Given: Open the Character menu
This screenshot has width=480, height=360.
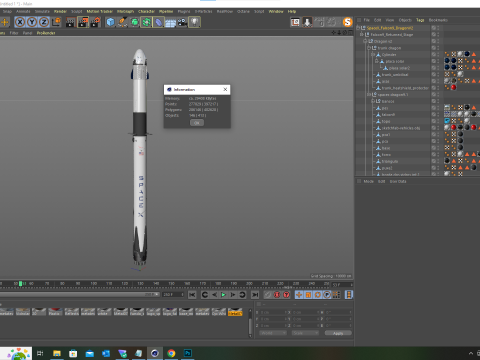Looking at the screenshot, I should (146, 11).
